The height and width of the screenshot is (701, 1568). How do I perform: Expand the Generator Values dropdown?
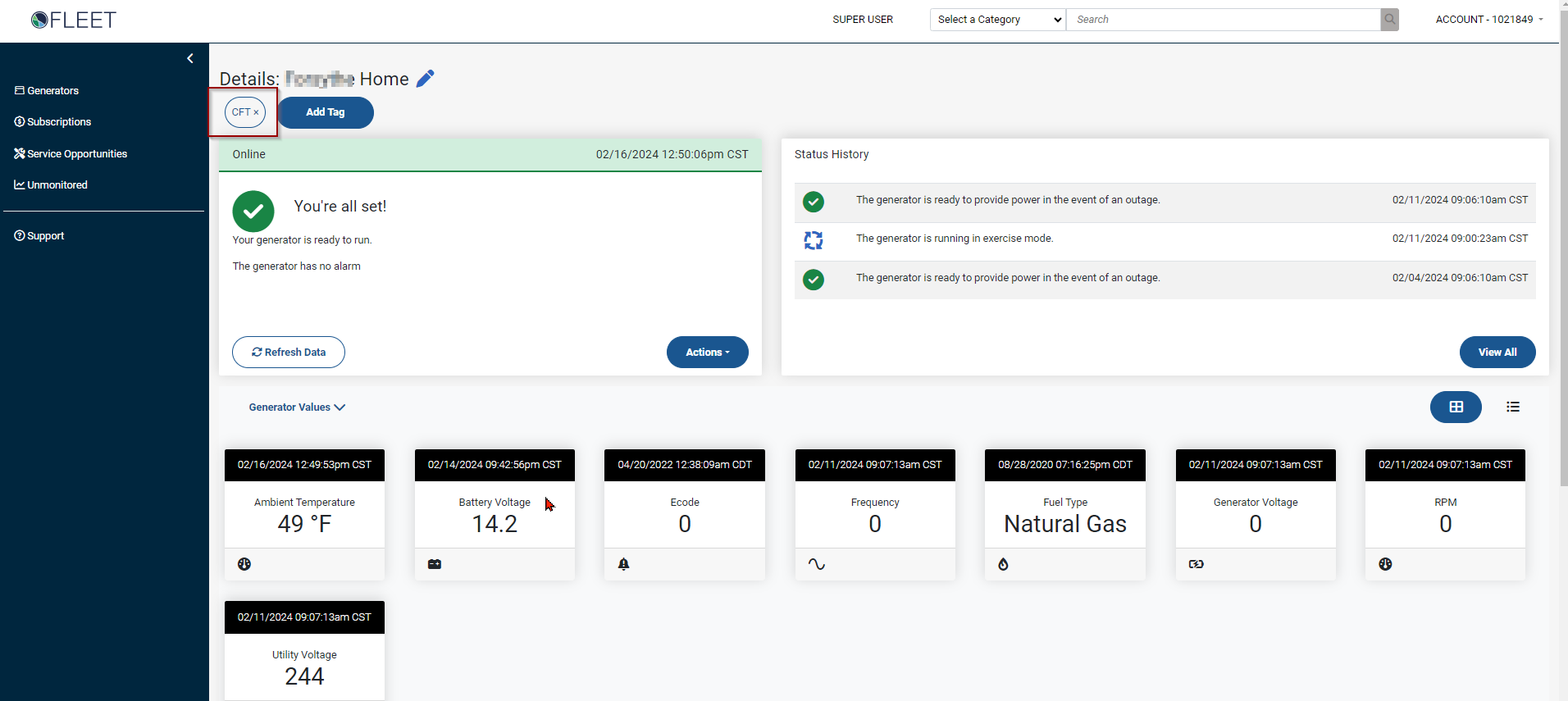pyautogui.click(x=297, y=407)
